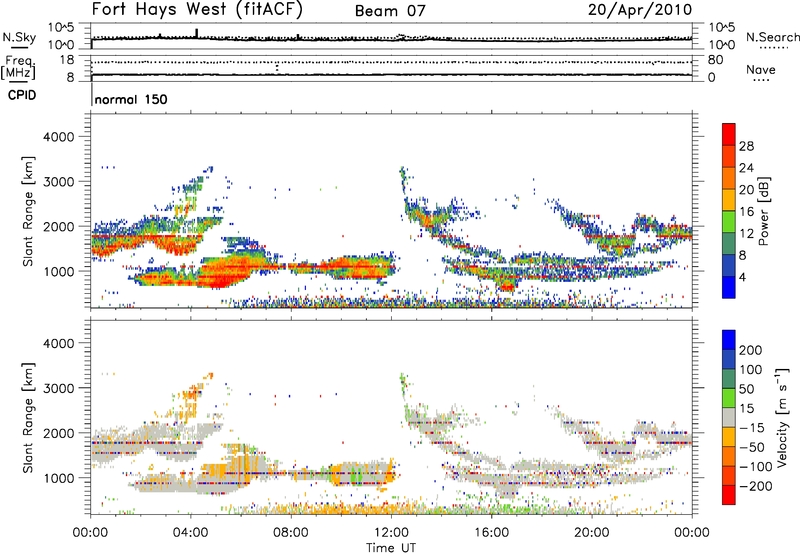
Task: Click the '16:00' time axis label
Action: [x=491, y=533]
